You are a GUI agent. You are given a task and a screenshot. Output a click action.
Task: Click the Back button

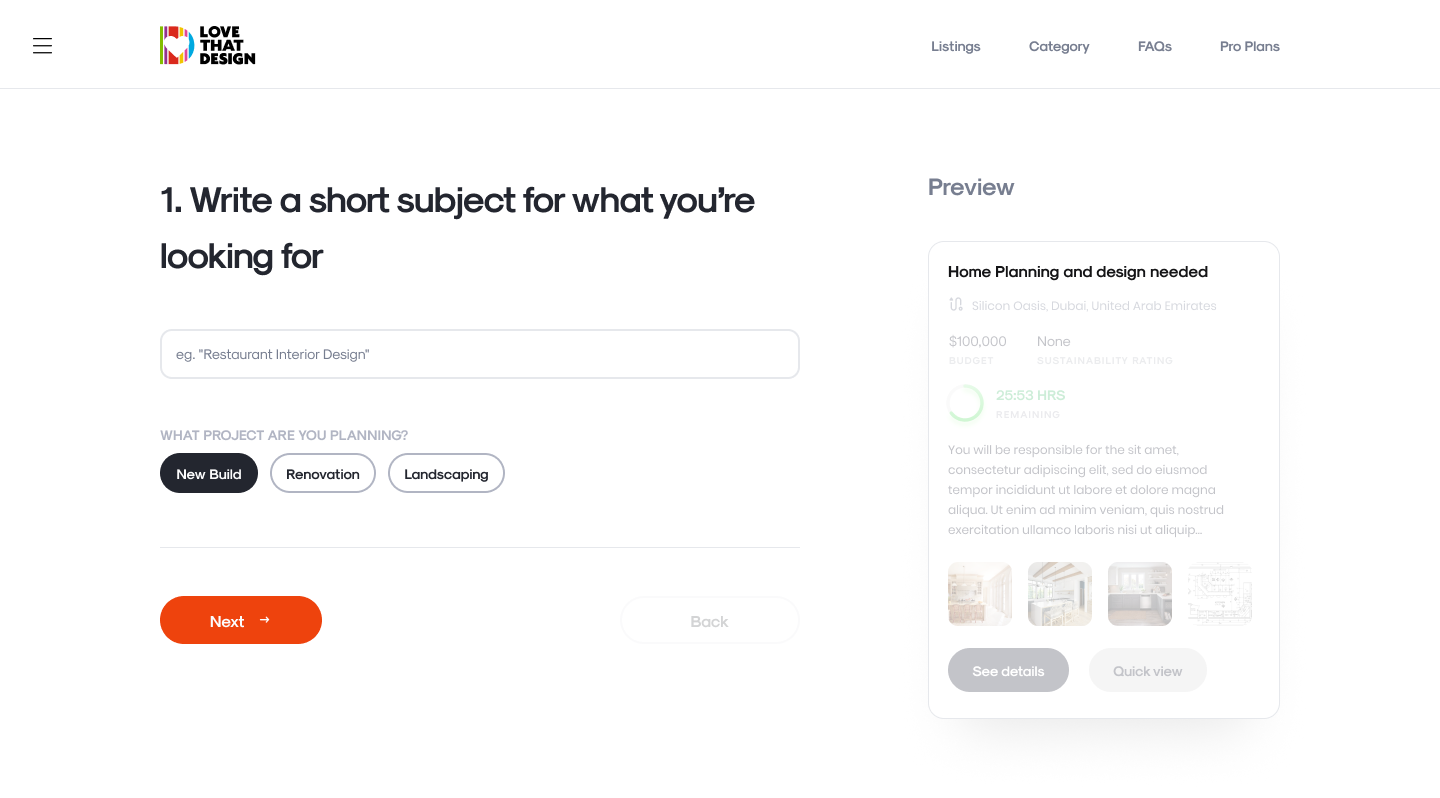click(710, 620)
